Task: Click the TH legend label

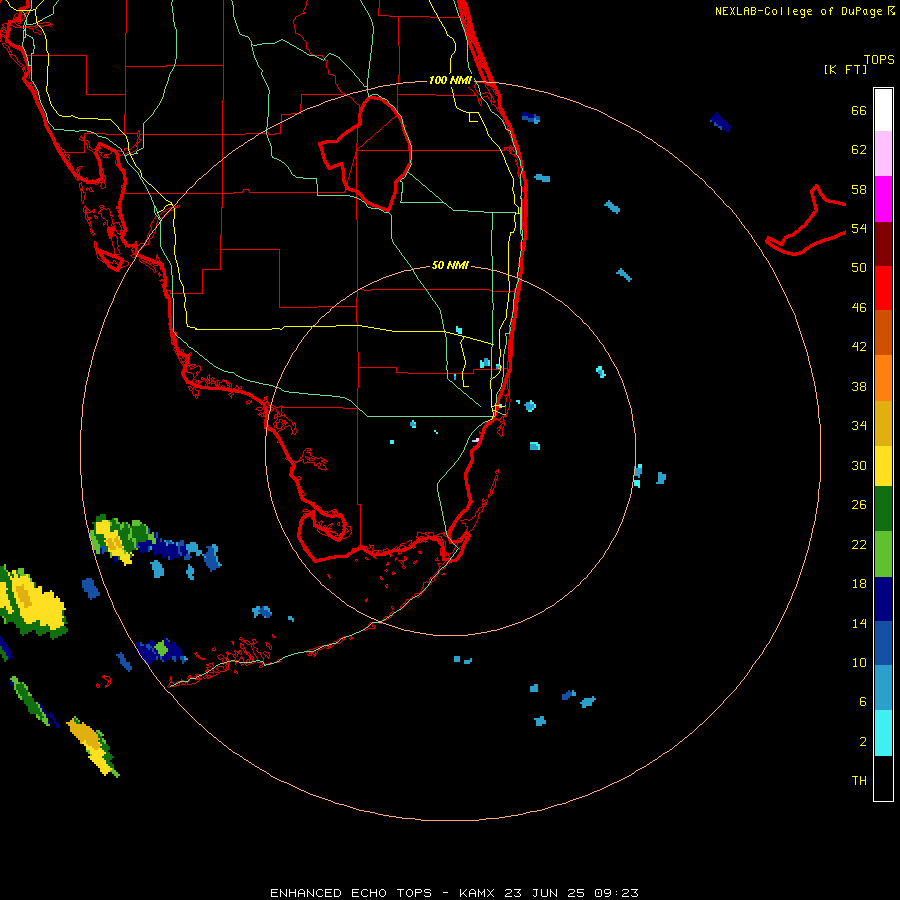Action: tap(859, 781)
